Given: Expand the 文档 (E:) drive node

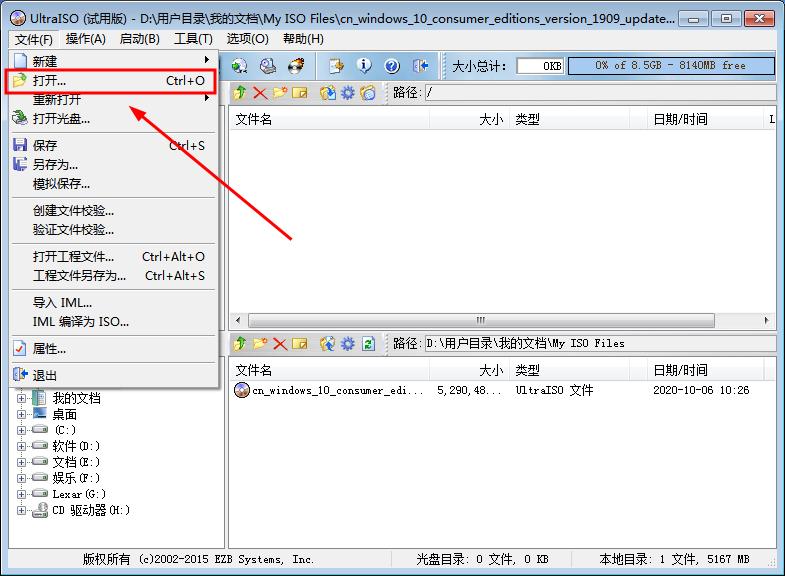Looking at the screenshot, I should pos(21,462).
